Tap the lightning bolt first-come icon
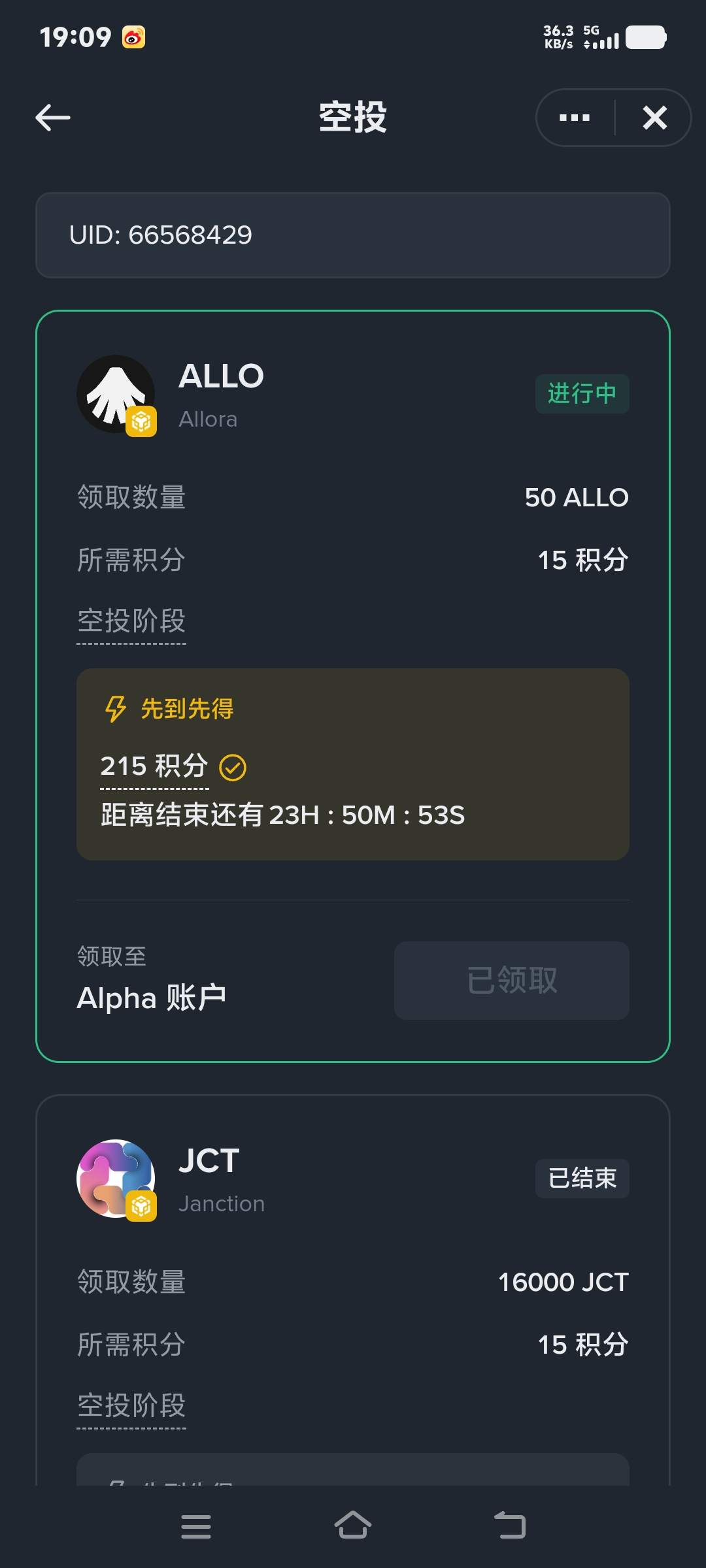This screenshot has width=706, height=1568. point(116,708)
